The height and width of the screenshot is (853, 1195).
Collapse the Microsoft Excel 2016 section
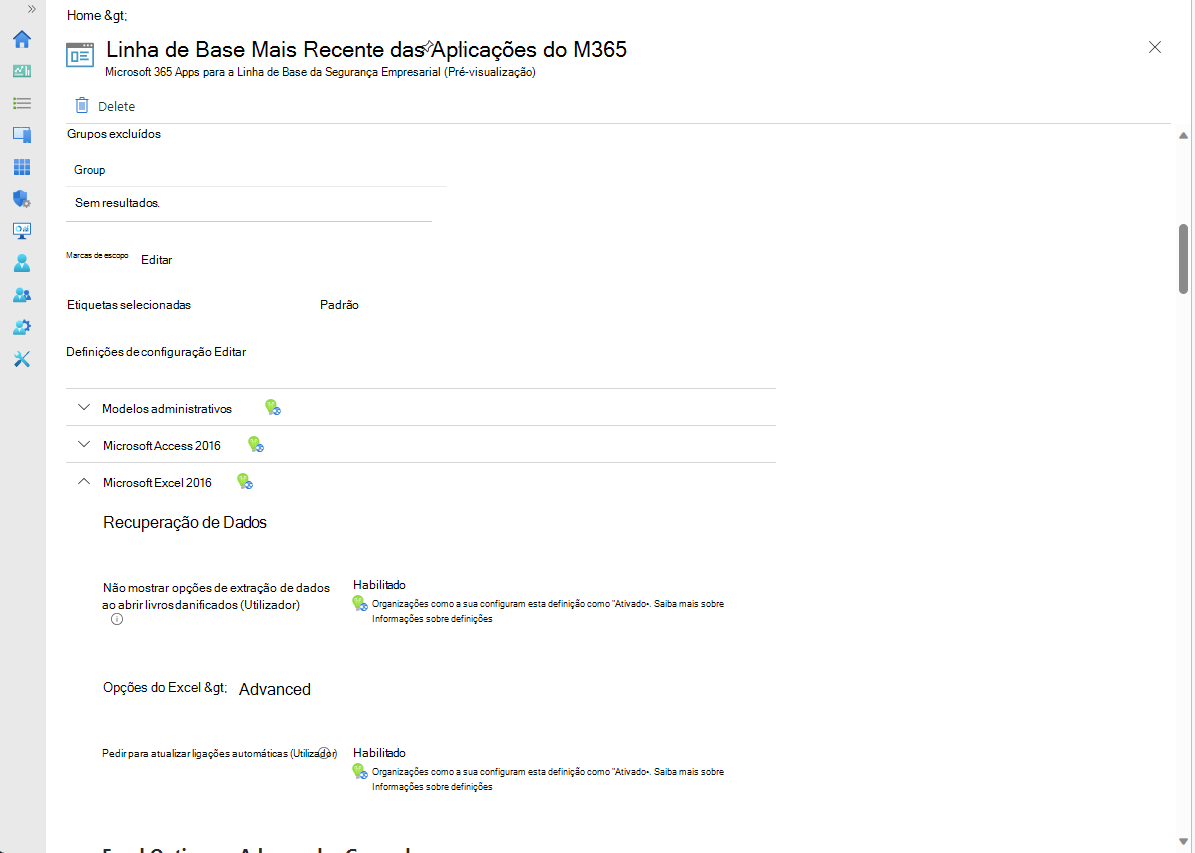tap(84, 482)
